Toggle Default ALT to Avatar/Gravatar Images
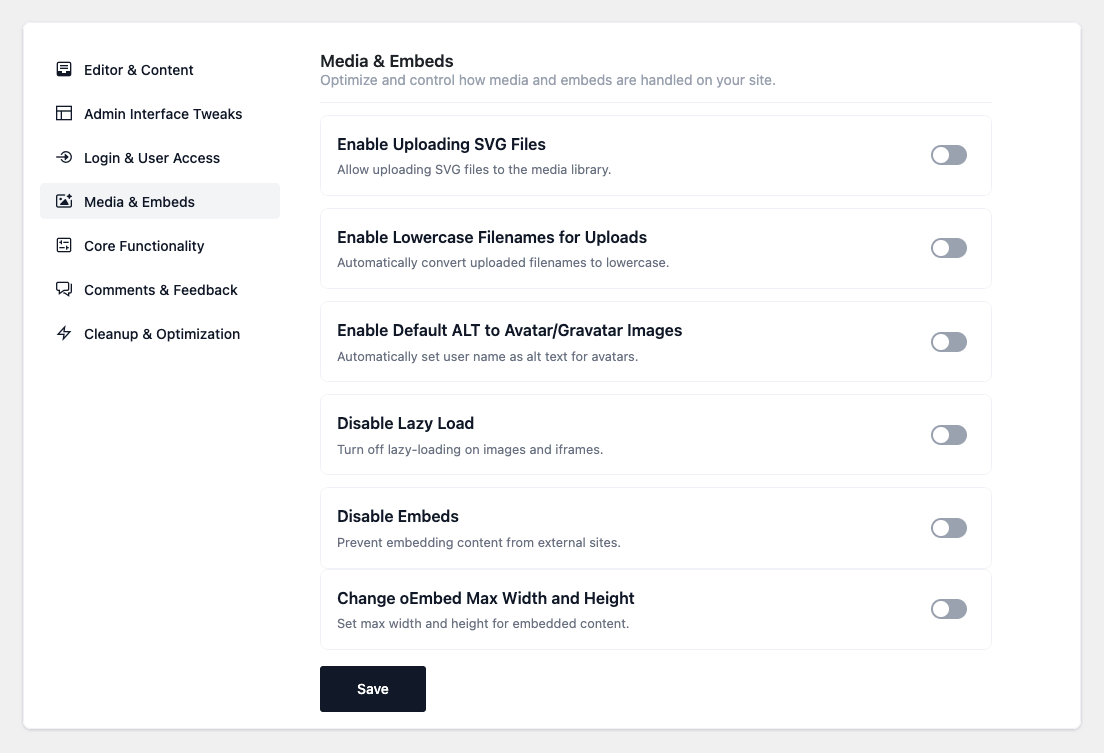This screenshot has height=753, width=1104. click(948, 342)
